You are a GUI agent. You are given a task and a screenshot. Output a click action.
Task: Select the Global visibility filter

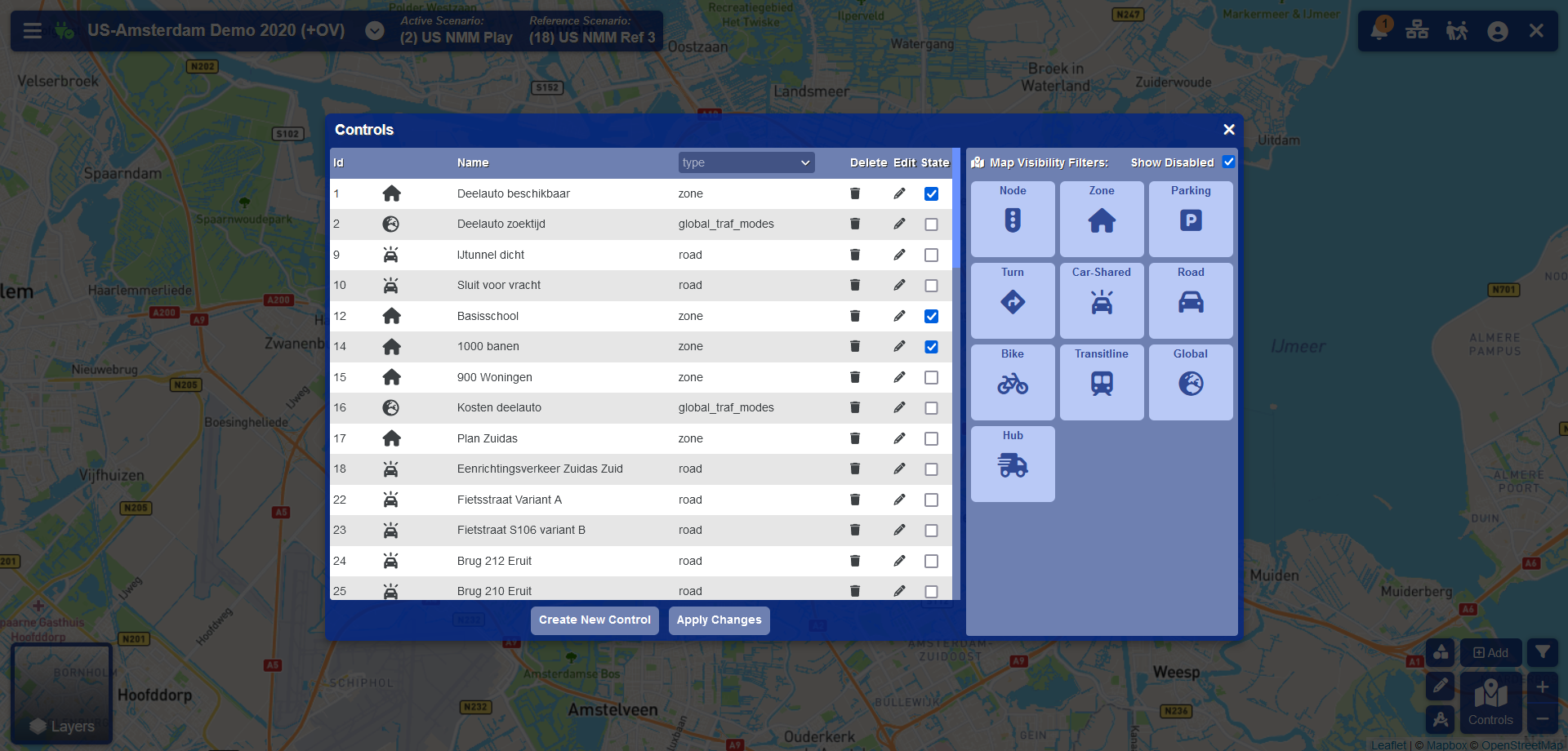1191,382
